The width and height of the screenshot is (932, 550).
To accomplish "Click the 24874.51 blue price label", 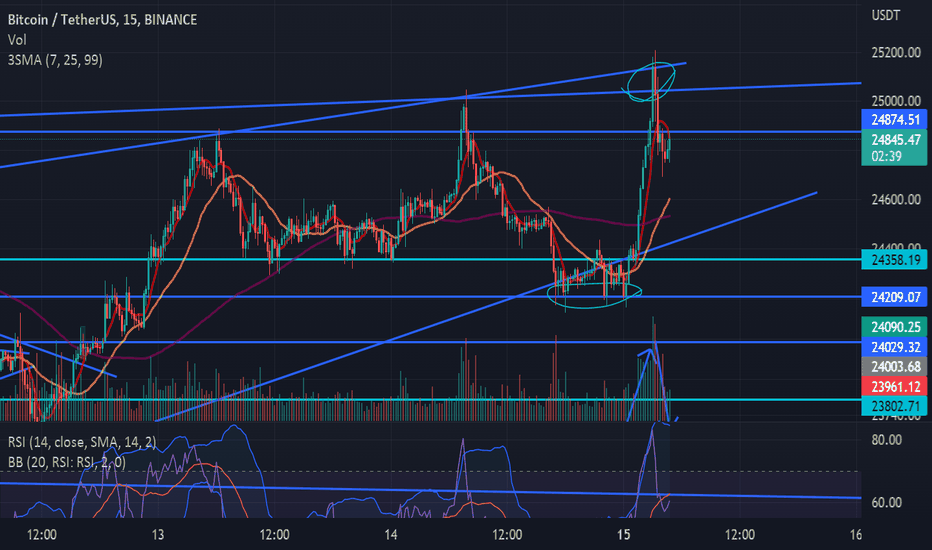I will coord(895,120).
